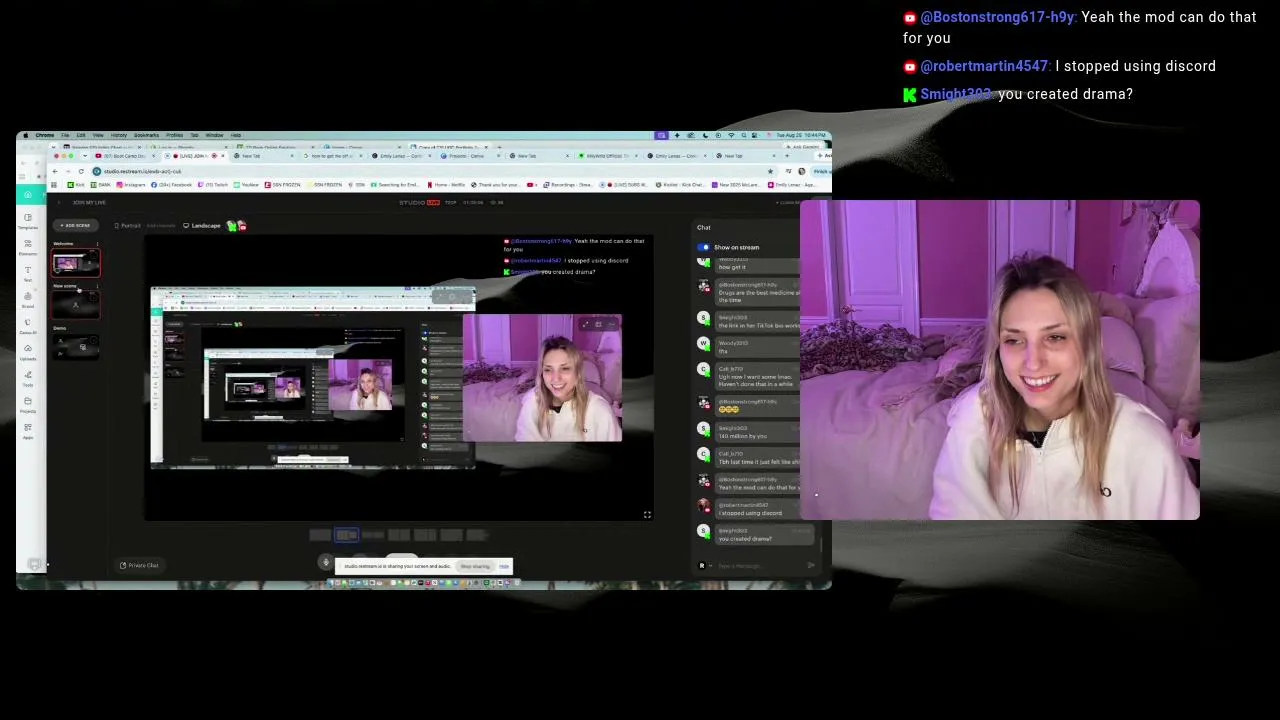The width and height of the screenshot is (1280, 720).
Task: Switch to Landscape layout
Action: 202,225
